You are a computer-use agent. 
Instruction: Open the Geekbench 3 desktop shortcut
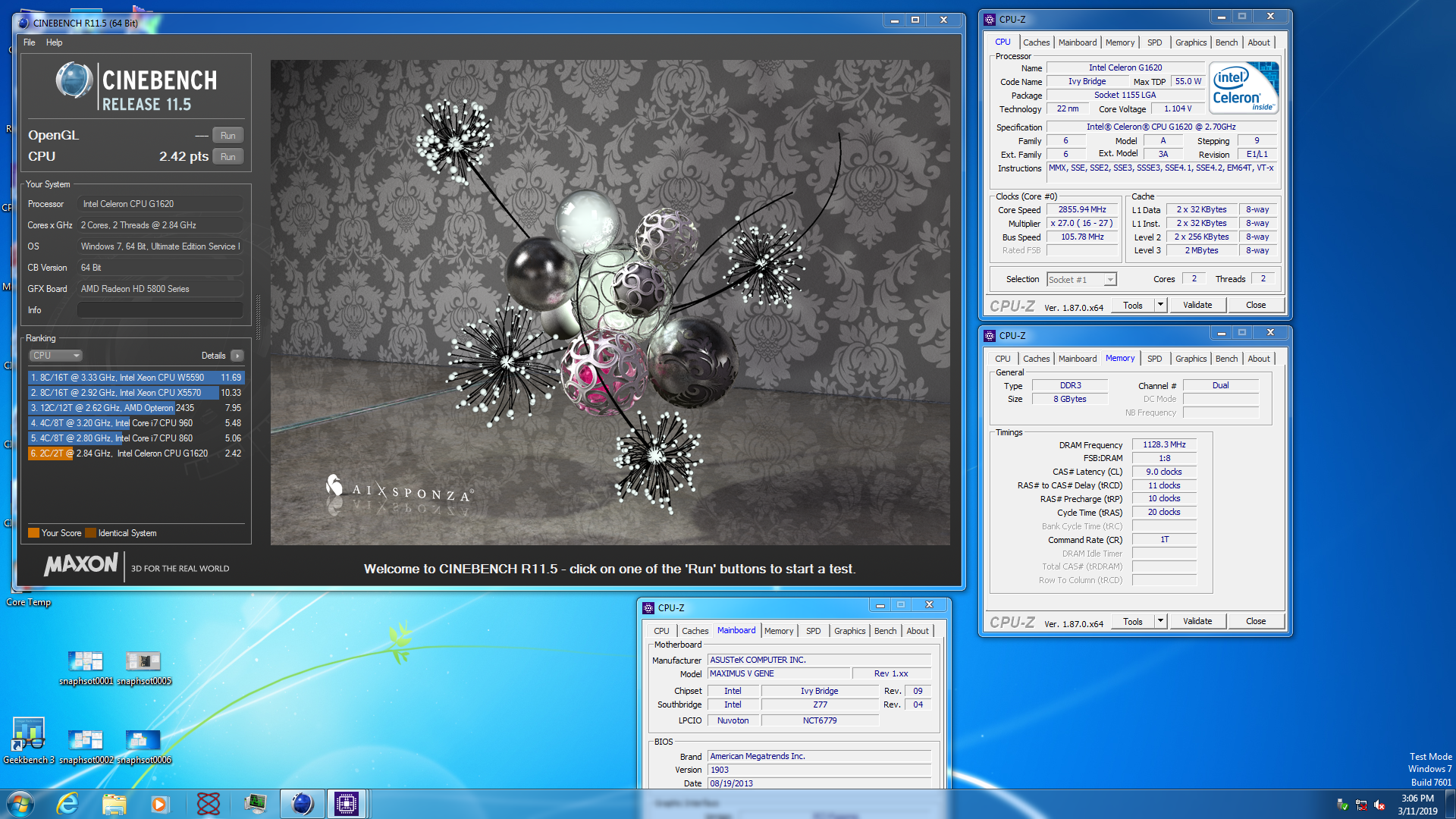(x=28, y=741)
